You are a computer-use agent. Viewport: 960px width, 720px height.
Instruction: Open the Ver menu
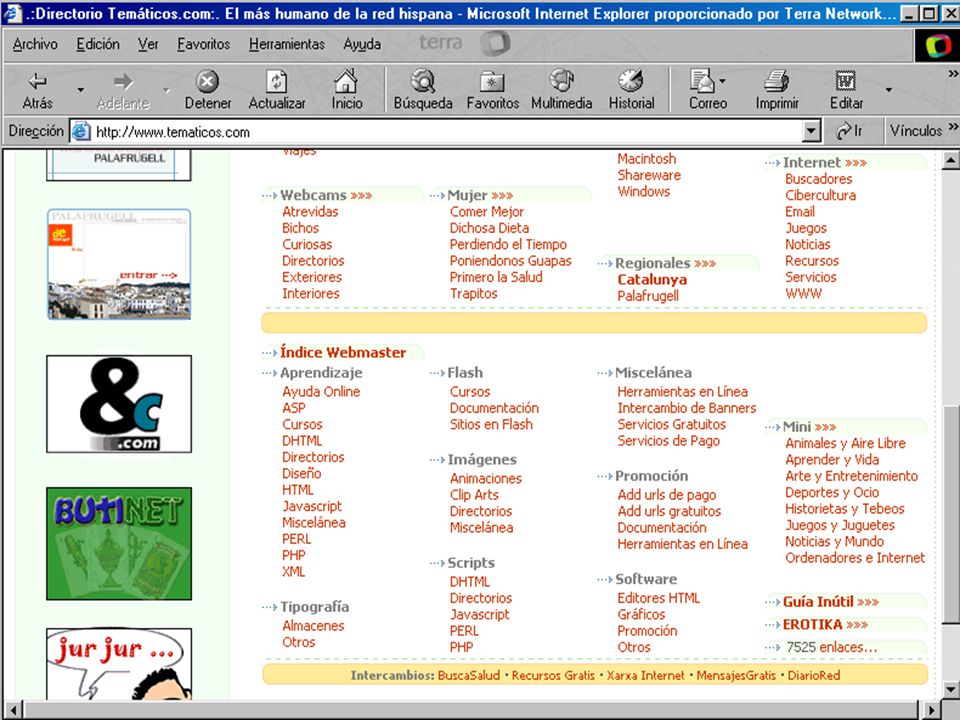(x=148, y=44)
